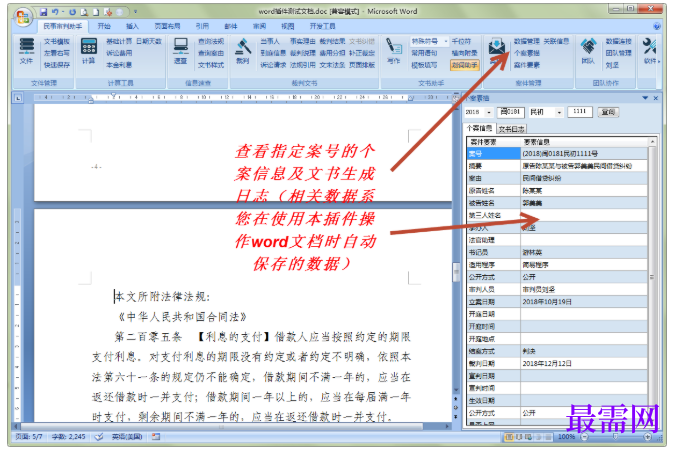Open proofing check icon in status bar
This screenshot has height=450, width=678.
click(x=99, y=437)
